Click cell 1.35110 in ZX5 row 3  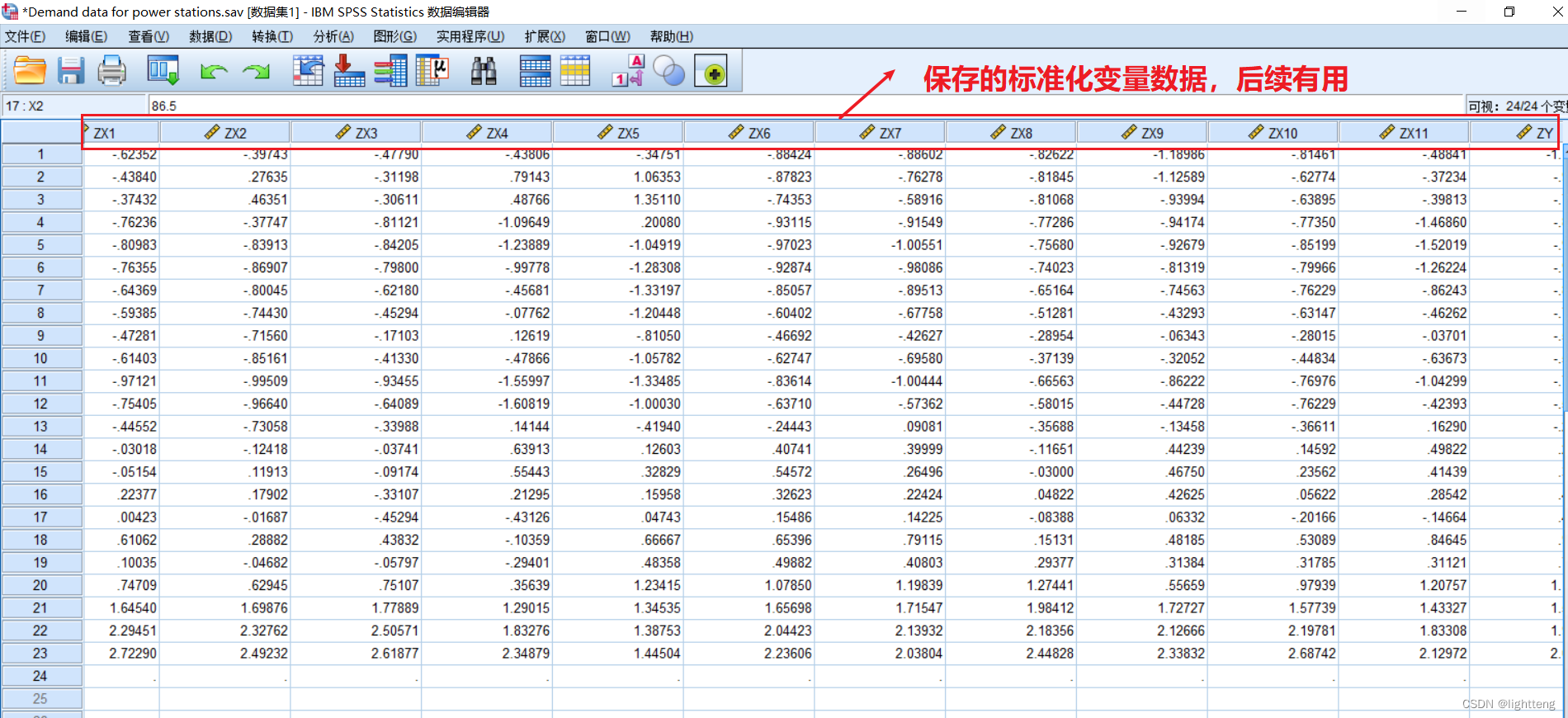tap(618, 200)
